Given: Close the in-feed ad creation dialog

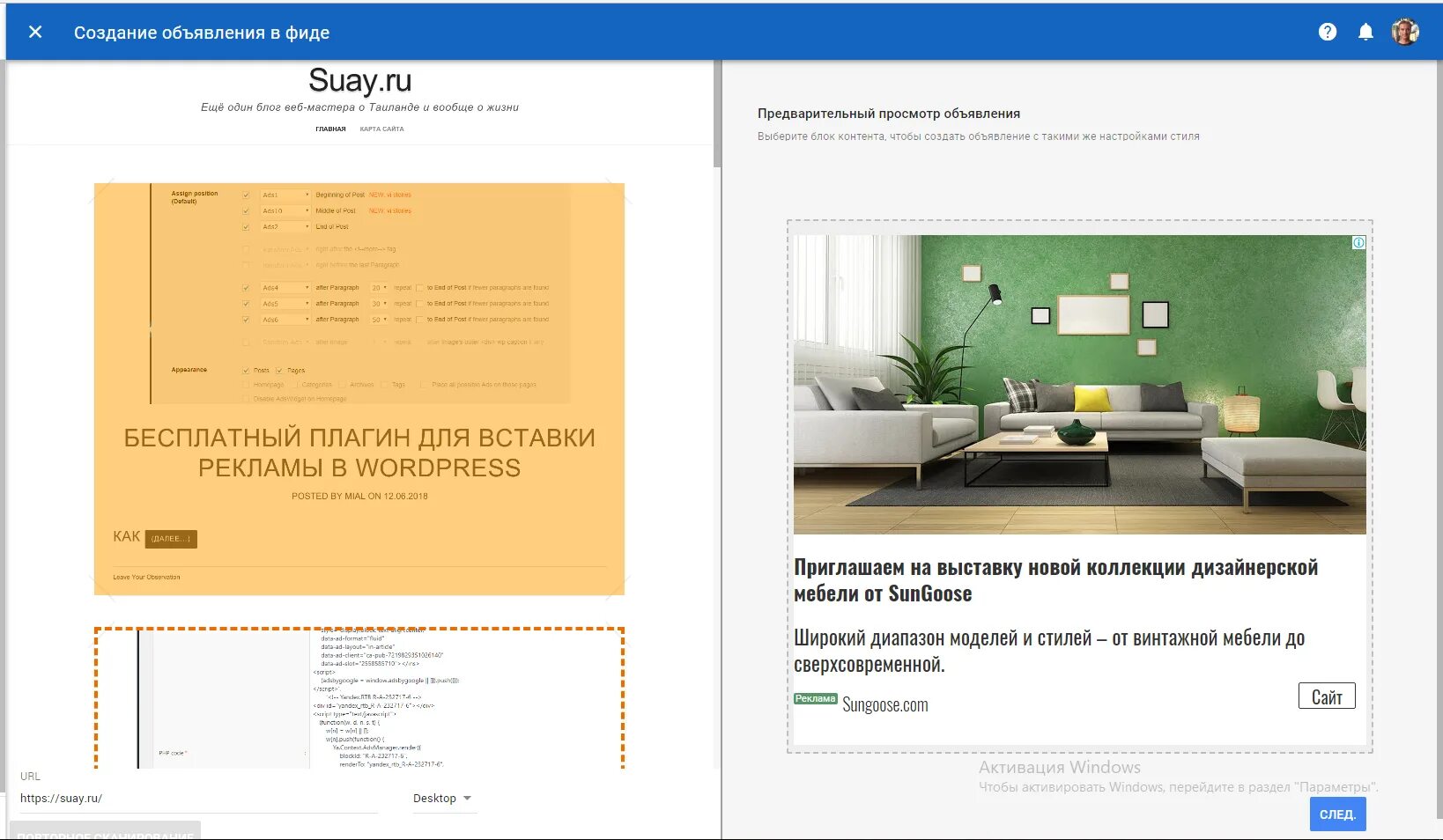Looking at the screenshot, I should (35, 32).
